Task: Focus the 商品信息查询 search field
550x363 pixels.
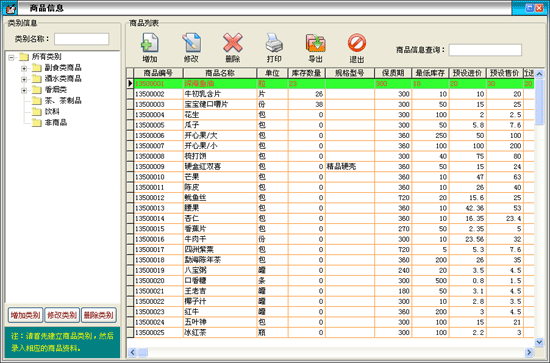Action: (485, 50)
